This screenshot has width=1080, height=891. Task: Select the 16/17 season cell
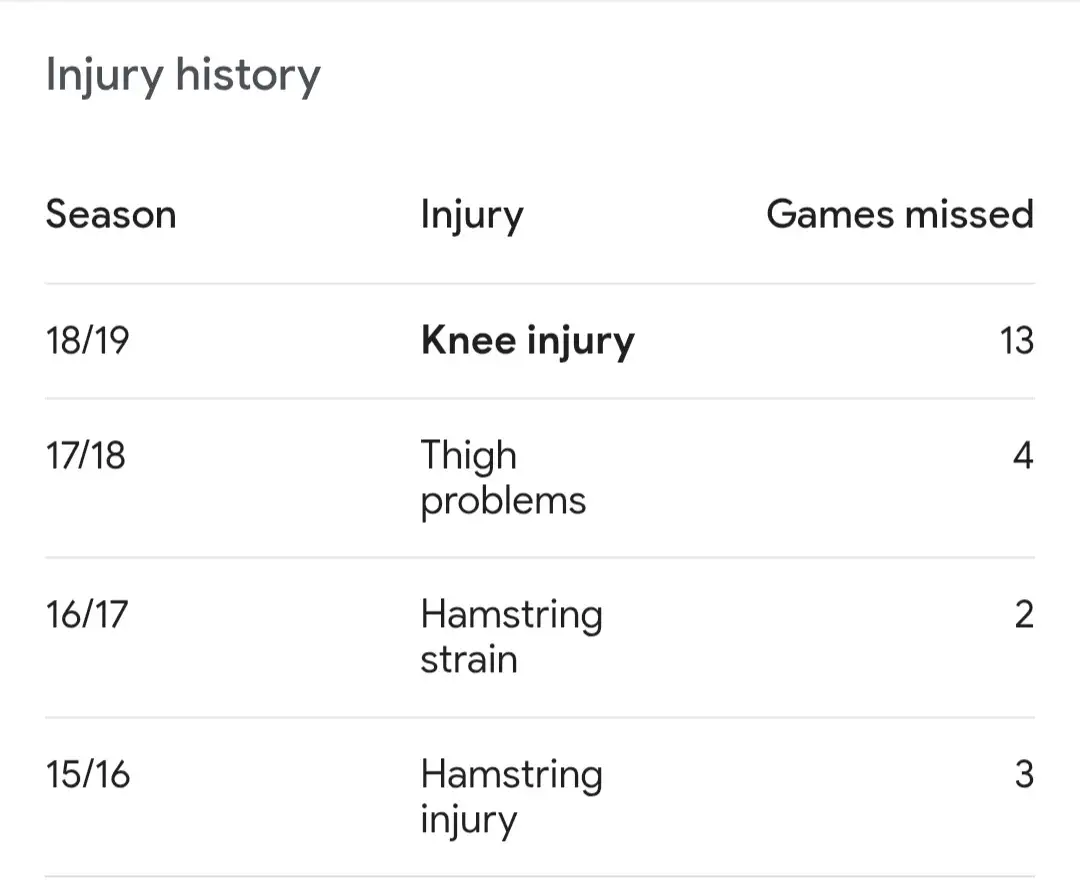pyautogui.click(x=87, y=614)
